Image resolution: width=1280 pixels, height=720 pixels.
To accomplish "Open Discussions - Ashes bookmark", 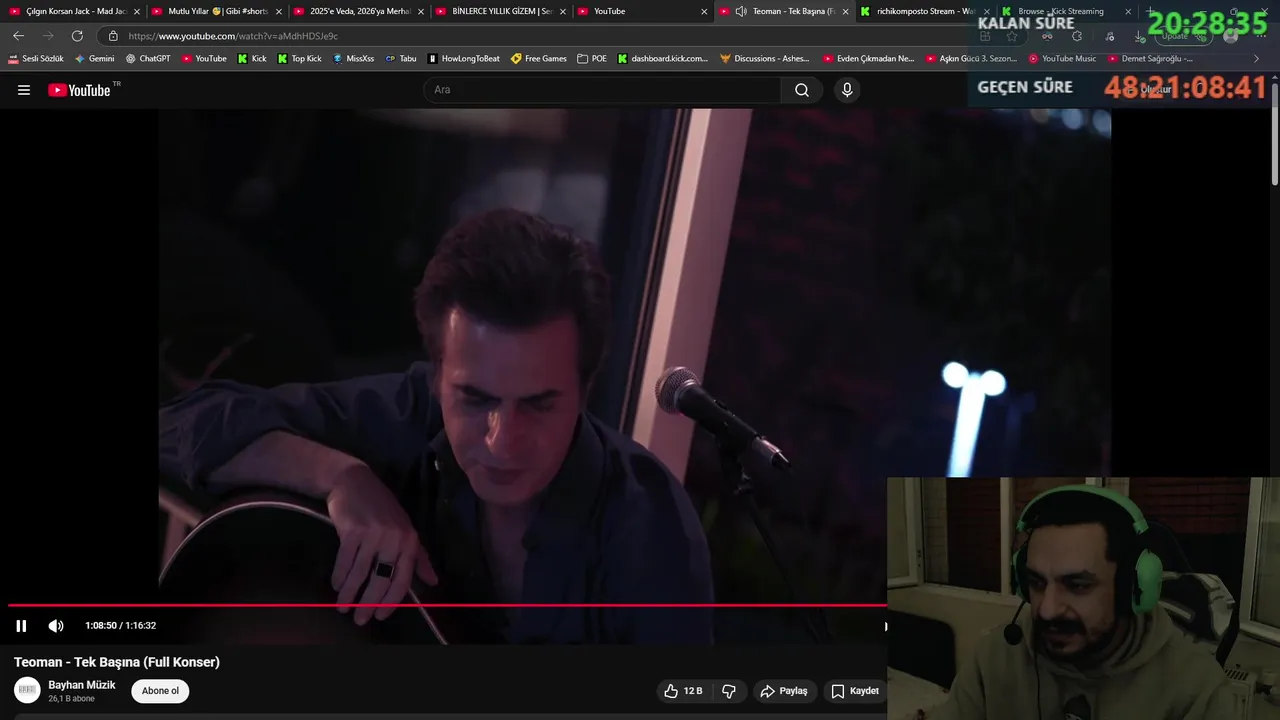I will pos(765,59).
